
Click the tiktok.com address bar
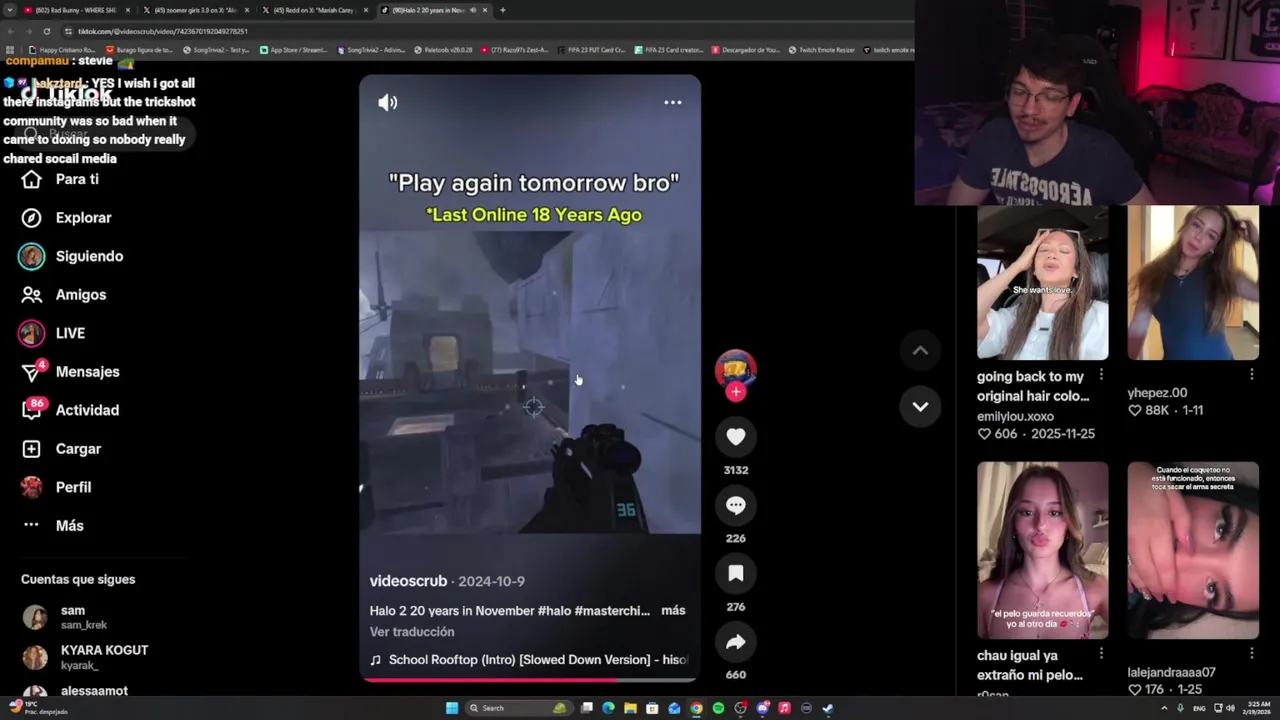tap(480, 31)
